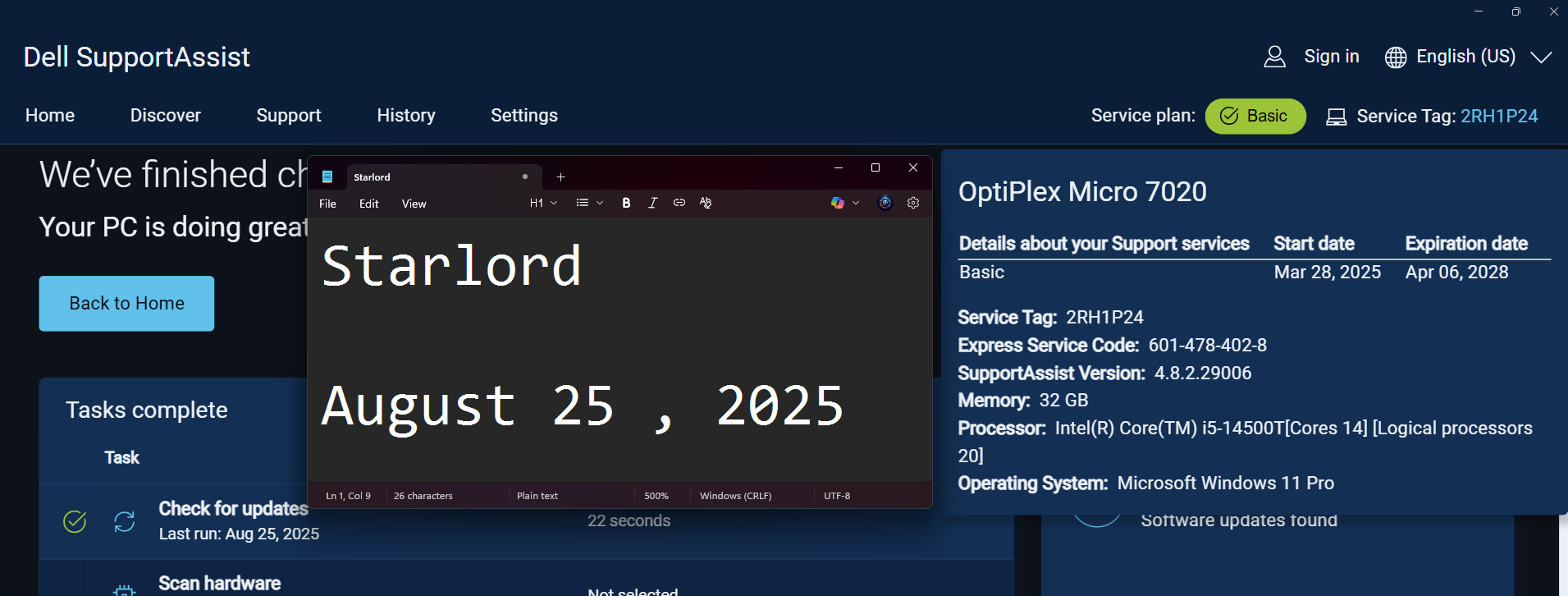This screenshot has height=596, width=1568.
Task: Click Memory 32 GB value
Action: (1063, 401)
